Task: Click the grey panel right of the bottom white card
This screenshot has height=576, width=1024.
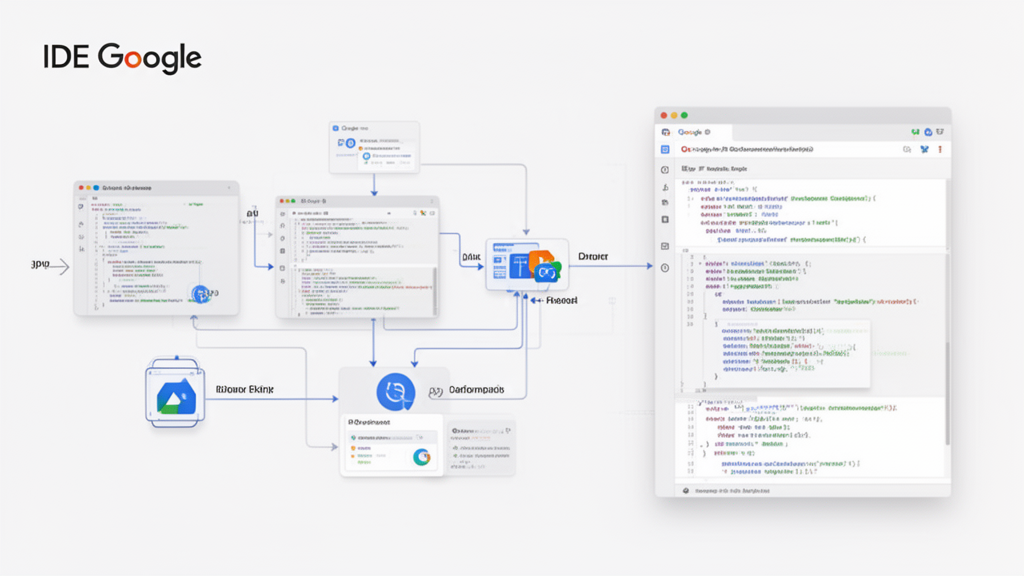Action: click(481, 449)
